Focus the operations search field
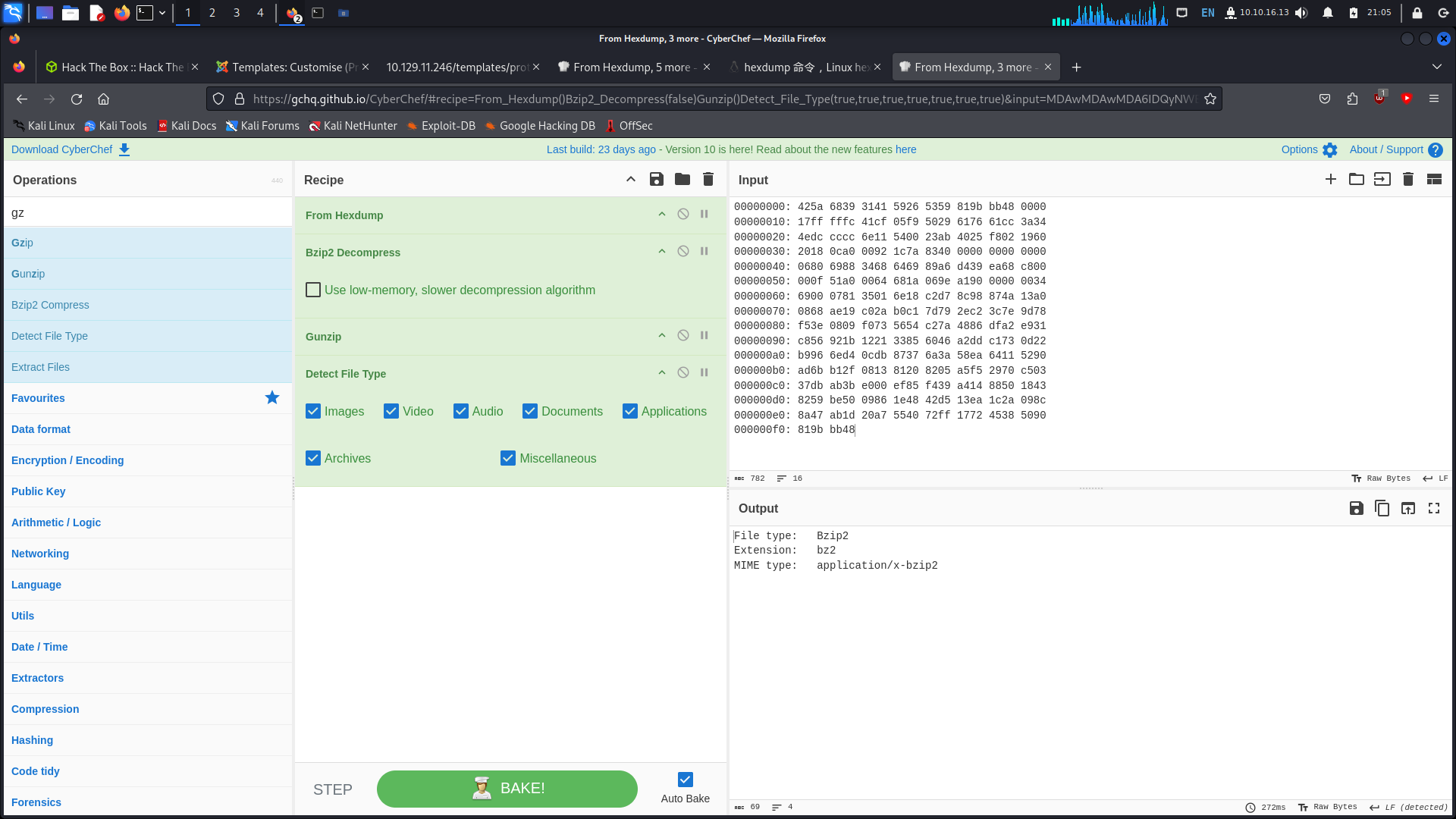 click(148, 213)
